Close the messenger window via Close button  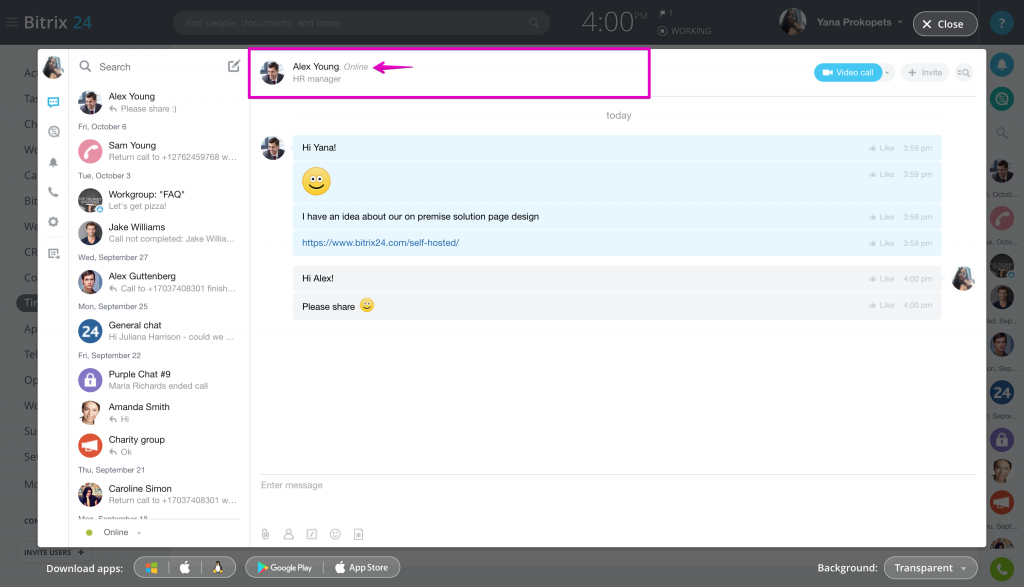(944, 24)
